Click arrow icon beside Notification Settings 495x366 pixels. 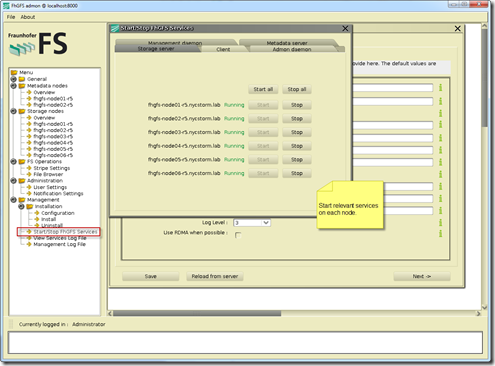pos(29,193)
